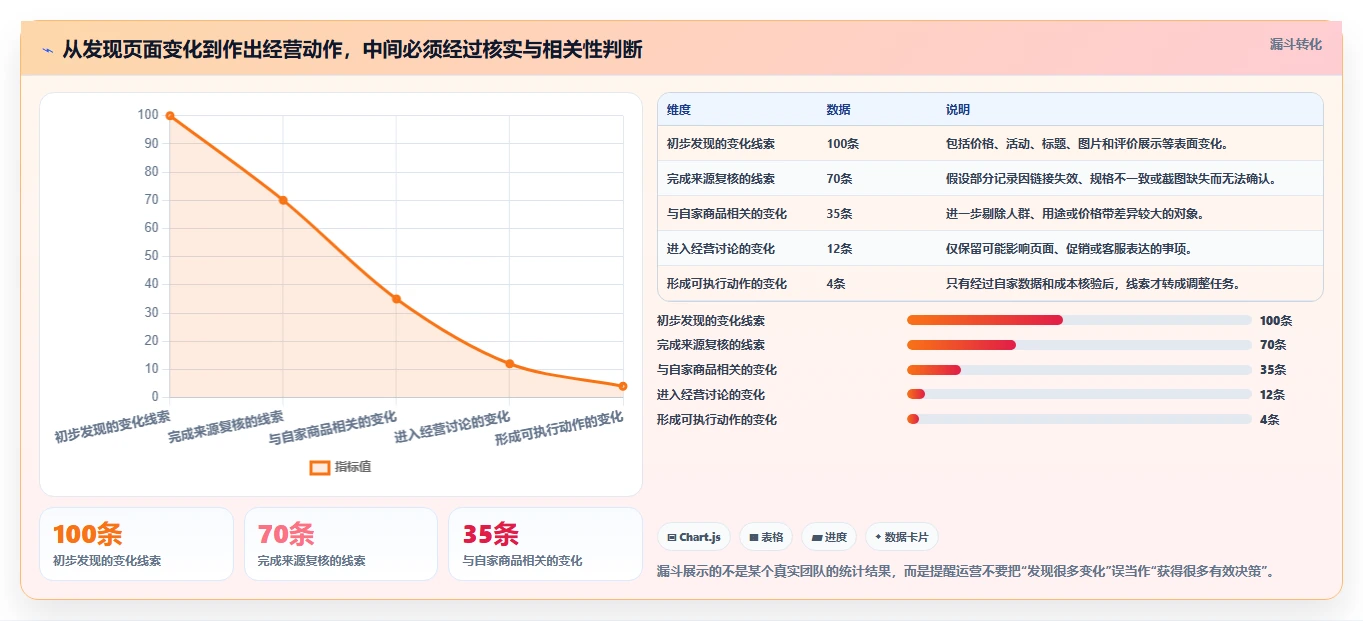
Task: Click table cell 进入经营讨论的变化
Action: pyautogui.click(x=721, y=249)
